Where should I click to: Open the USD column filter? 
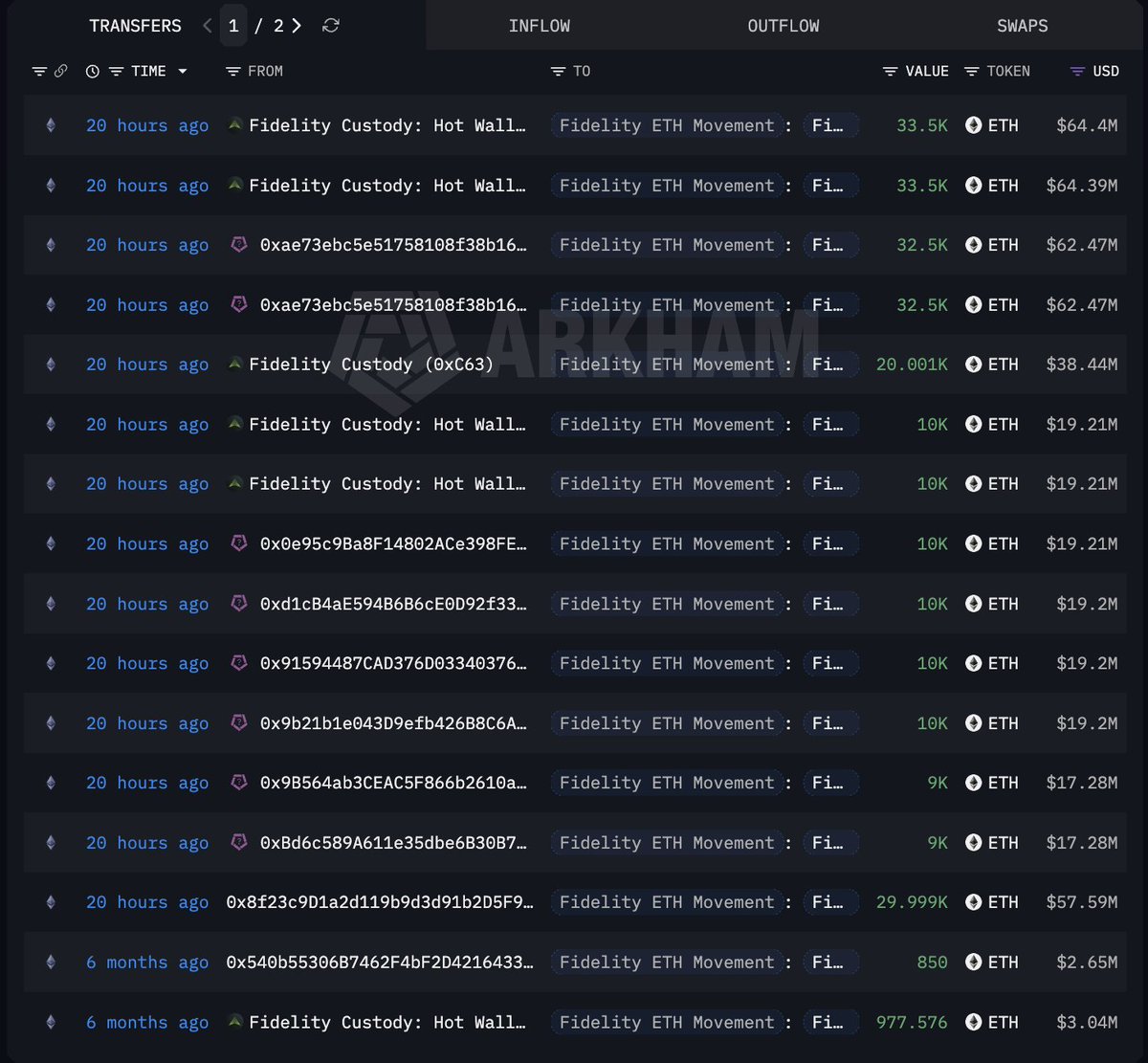[1077, 71]
